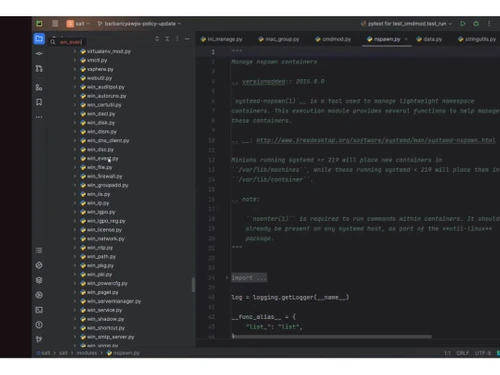Open the Python Packages tool window icon
The width and height of the screenshot is (500, 375).
39,265
